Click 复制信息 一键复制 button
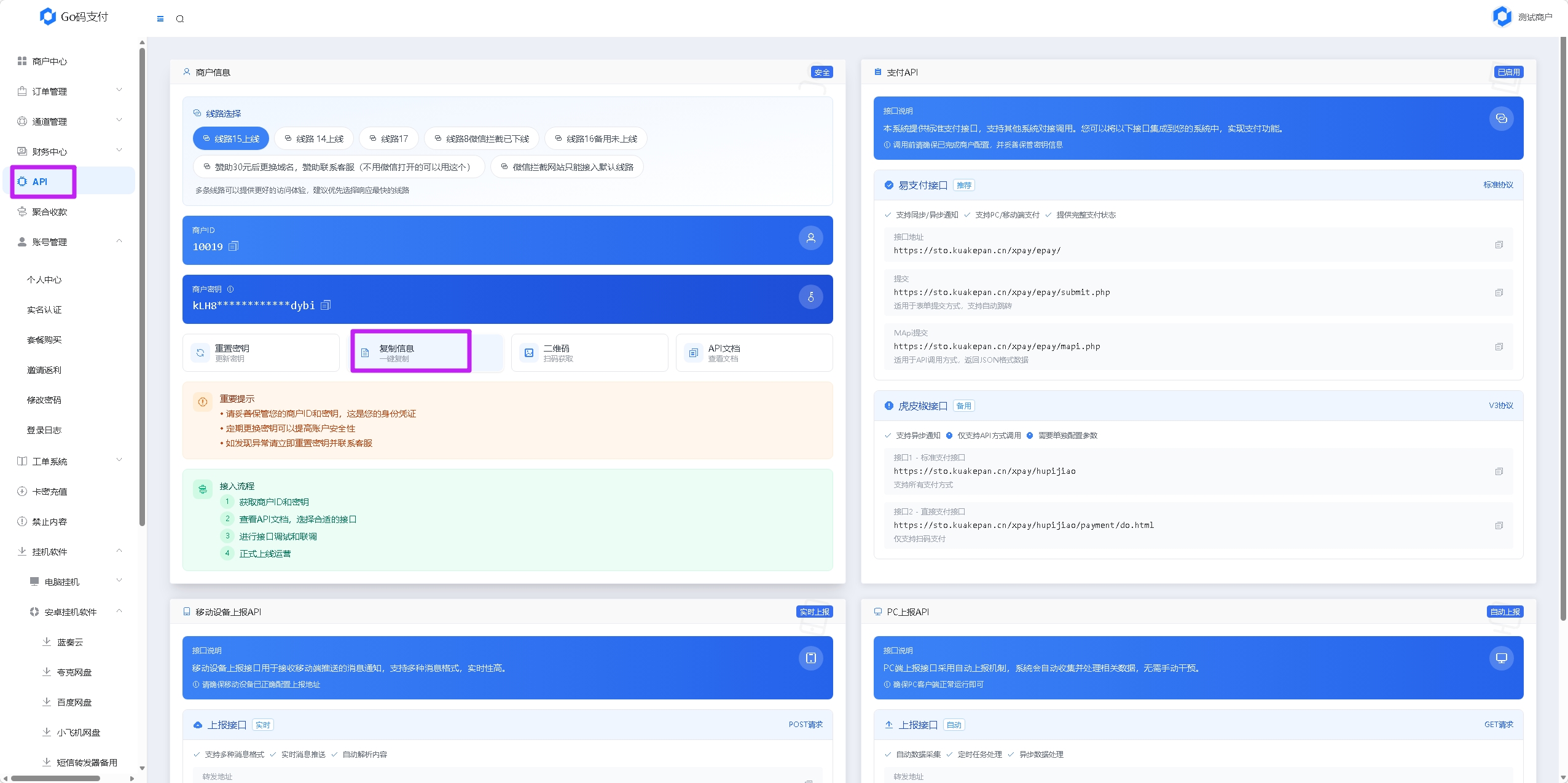 [425, 353]
